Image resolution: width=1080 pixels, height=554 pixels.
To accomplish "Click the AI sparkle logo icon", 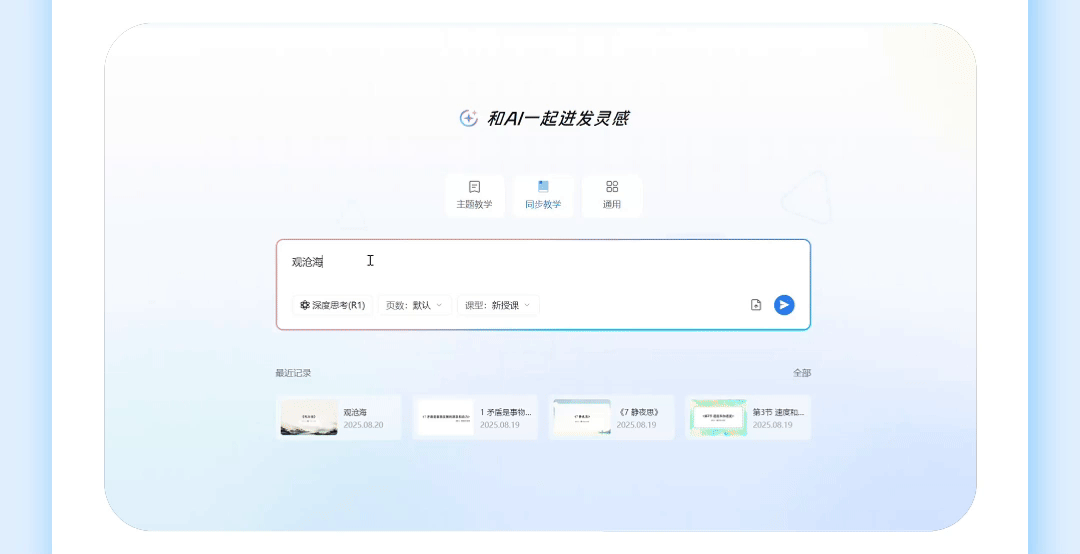I will click(x=468, y=118).
